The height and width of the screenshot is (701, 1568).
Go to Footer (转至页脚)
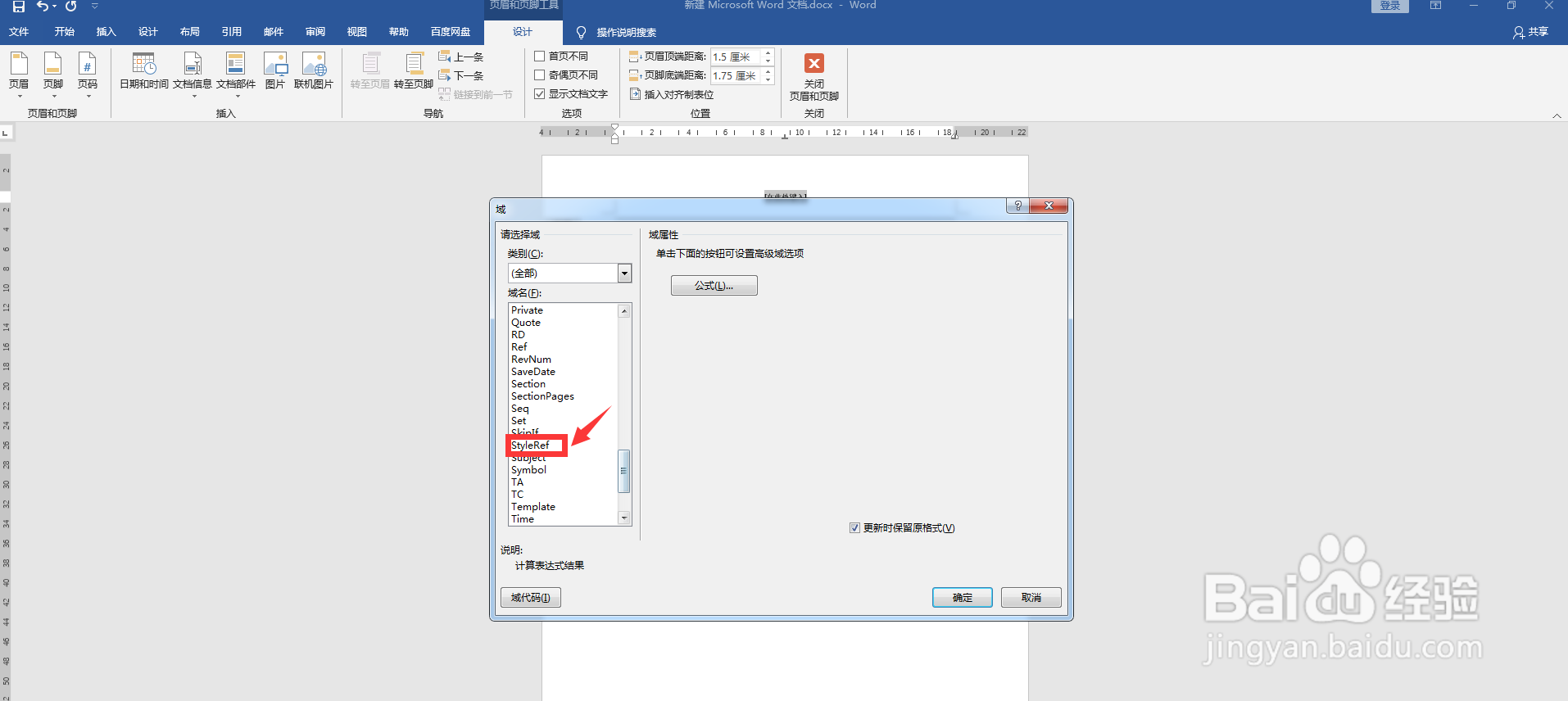pyautogui.click(x=414, y=72)
